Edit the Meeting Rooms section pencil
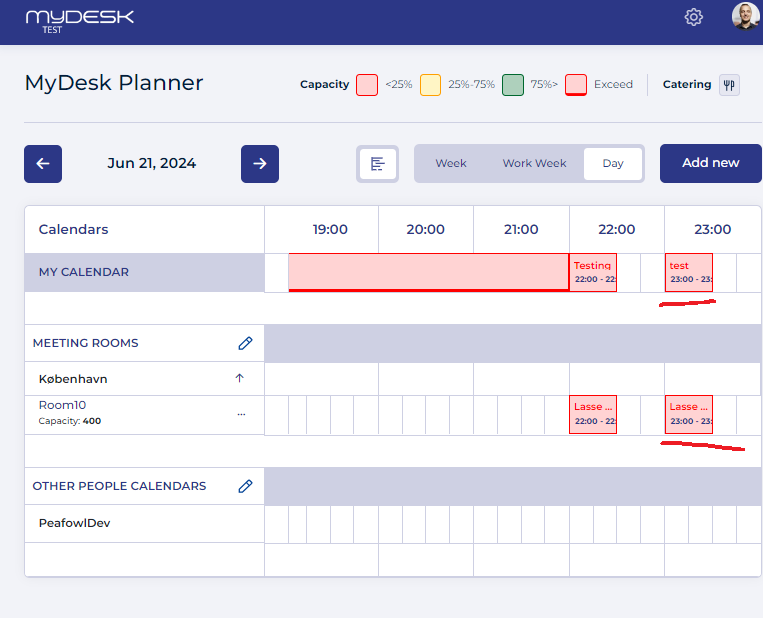The image size is (763, 618). click(x=245, y=343)
